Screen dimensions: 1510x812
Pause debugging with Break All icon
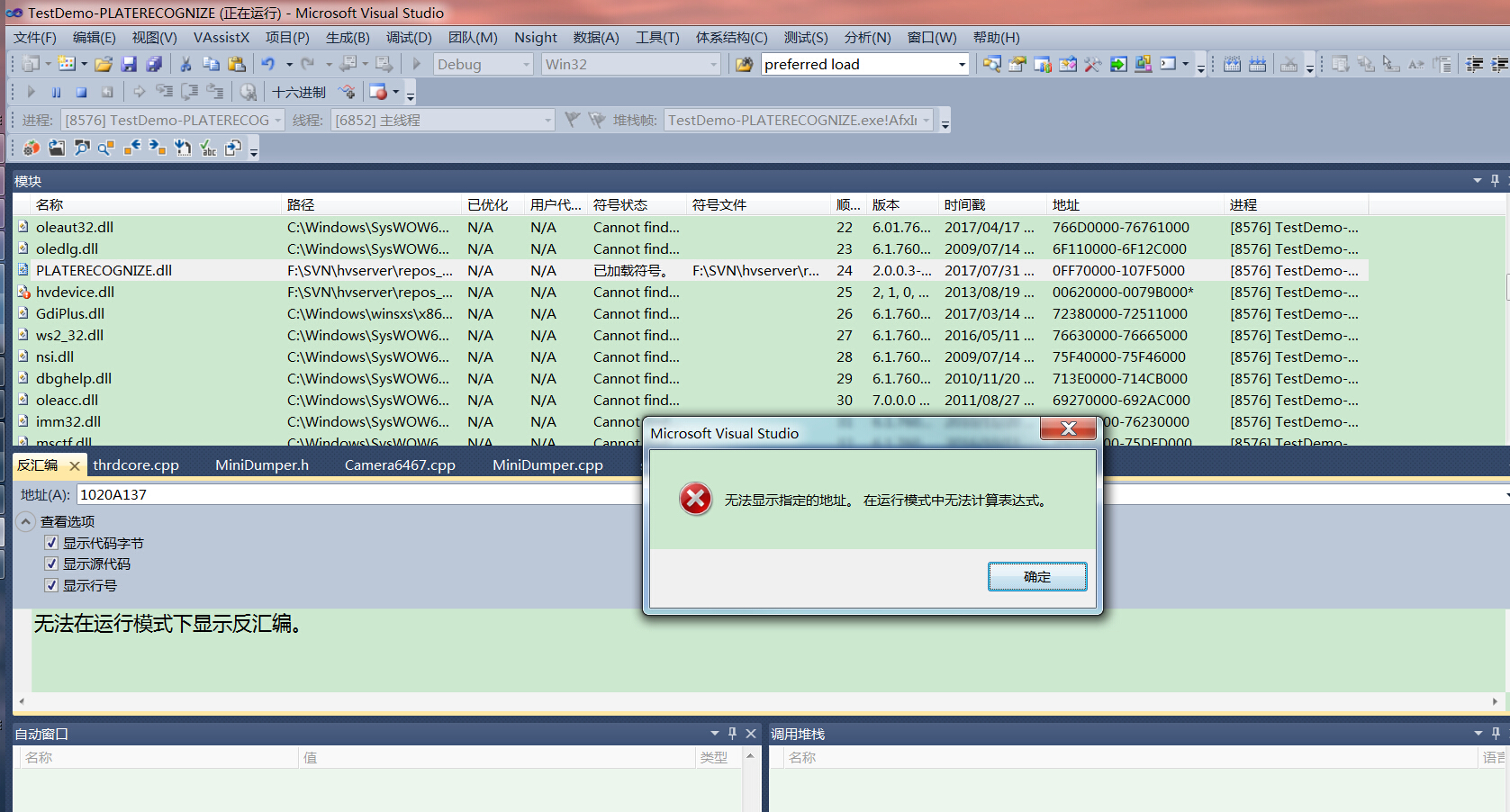click(x=56, y=92)
